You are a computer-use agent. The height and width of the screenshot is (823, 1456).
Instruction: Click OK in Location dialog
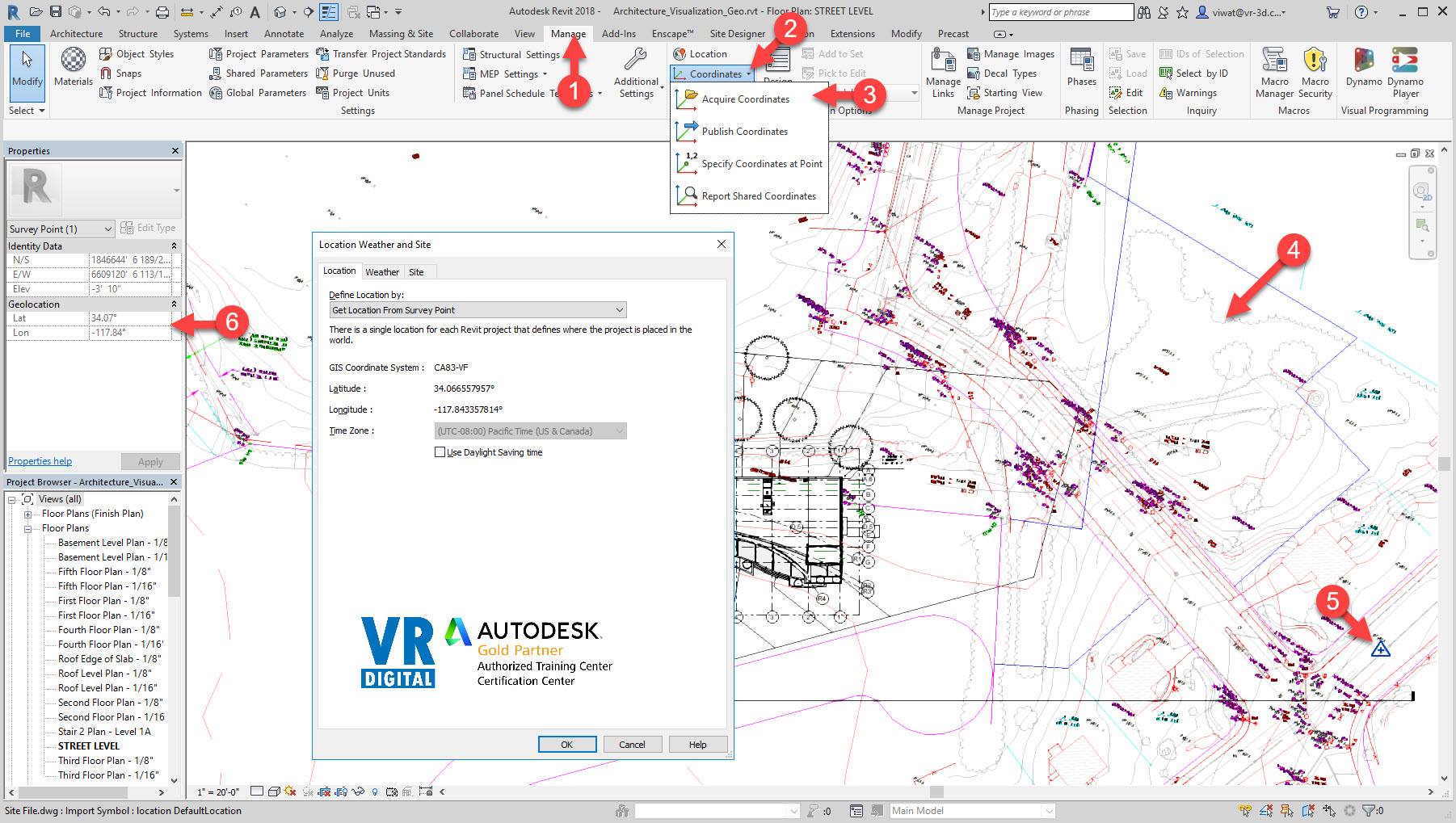[567, 745]
